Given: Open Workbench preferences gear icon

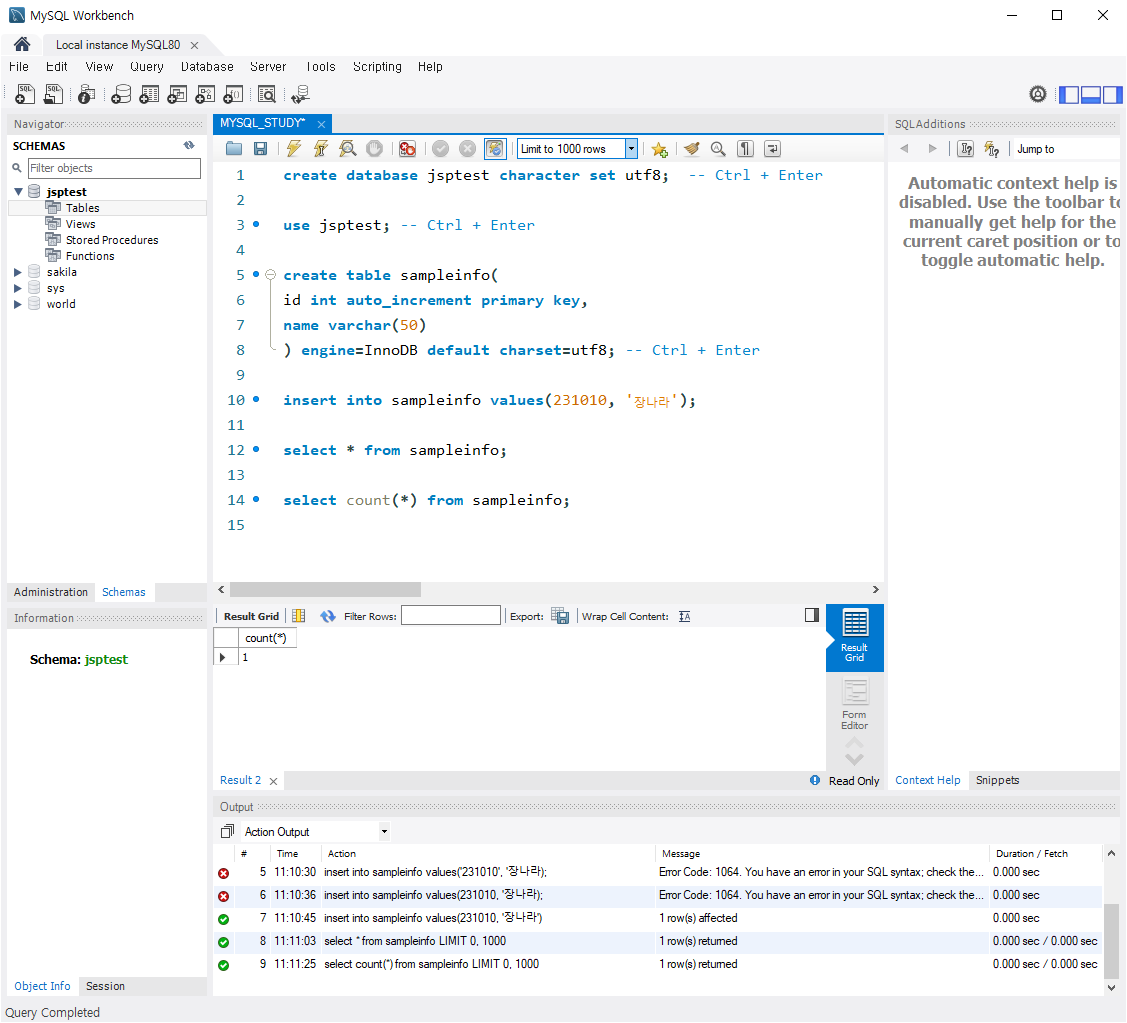Looking at the screenshot, I should point(1037,94).
